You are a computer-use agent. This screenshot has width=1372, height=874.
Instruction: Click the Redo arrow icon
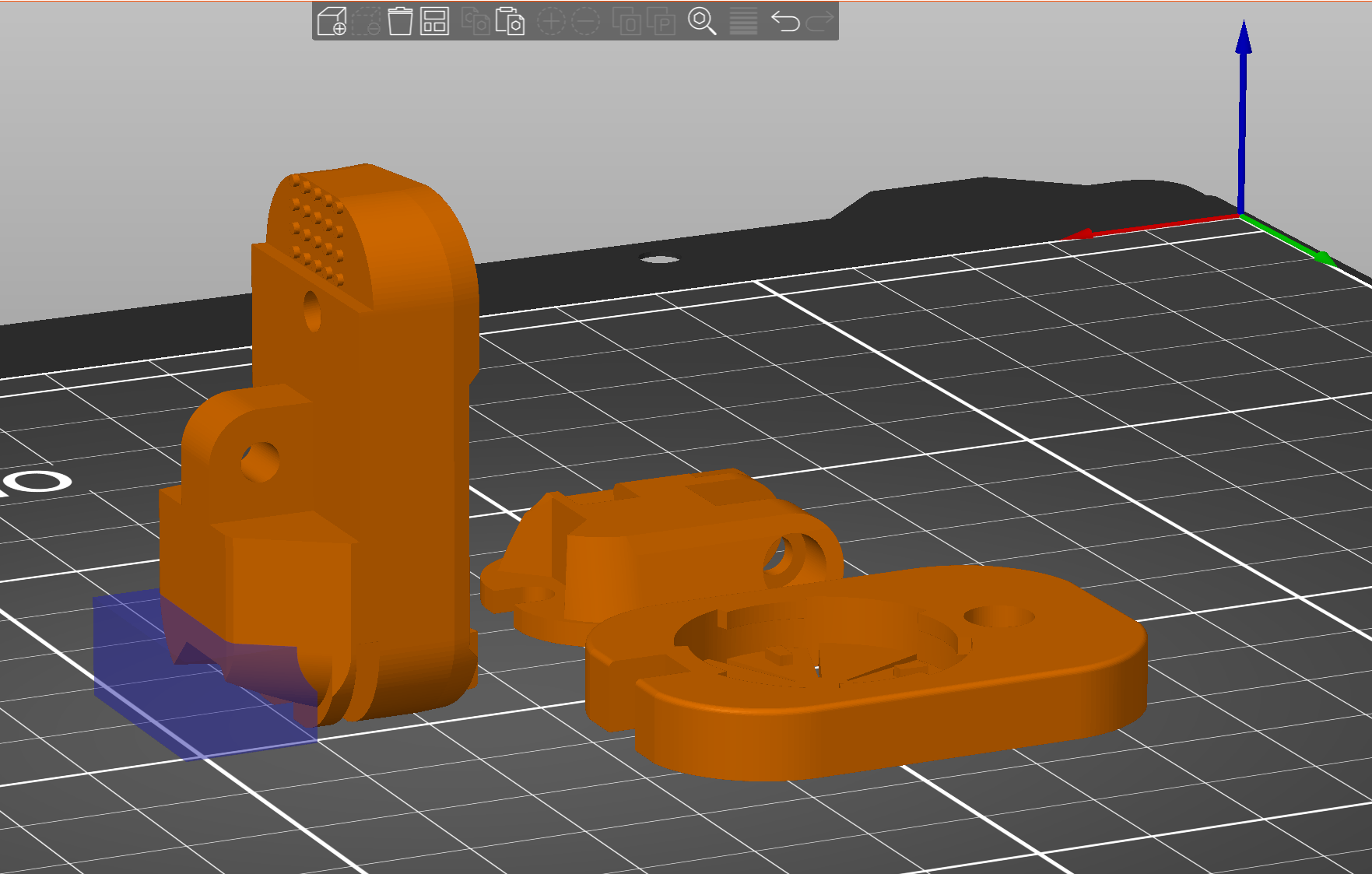(819, 21)
